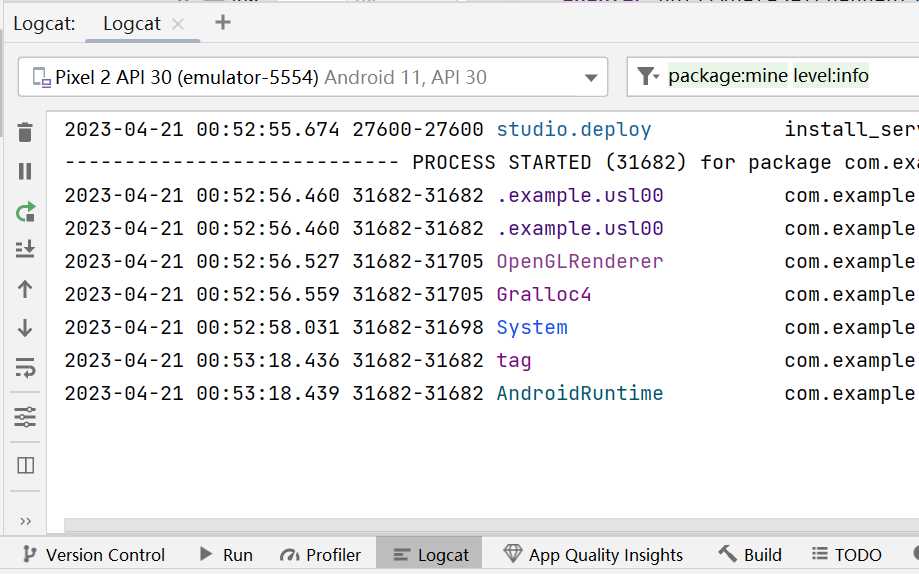
Task: Open the App Quality Insights tab
Action: (593, 555)
